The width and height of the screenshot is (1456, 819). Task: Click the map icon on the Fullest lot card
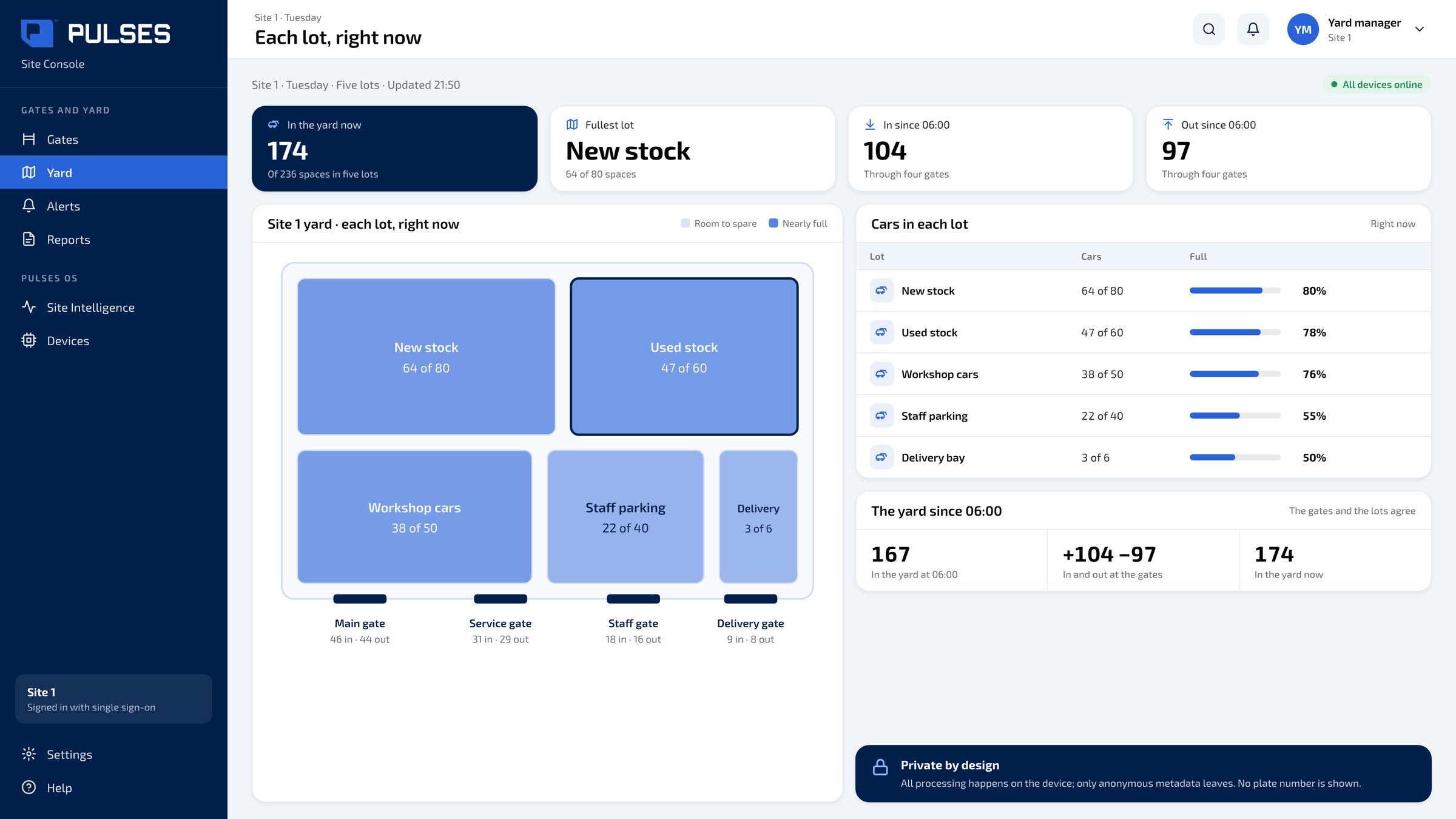click(572, 124)
